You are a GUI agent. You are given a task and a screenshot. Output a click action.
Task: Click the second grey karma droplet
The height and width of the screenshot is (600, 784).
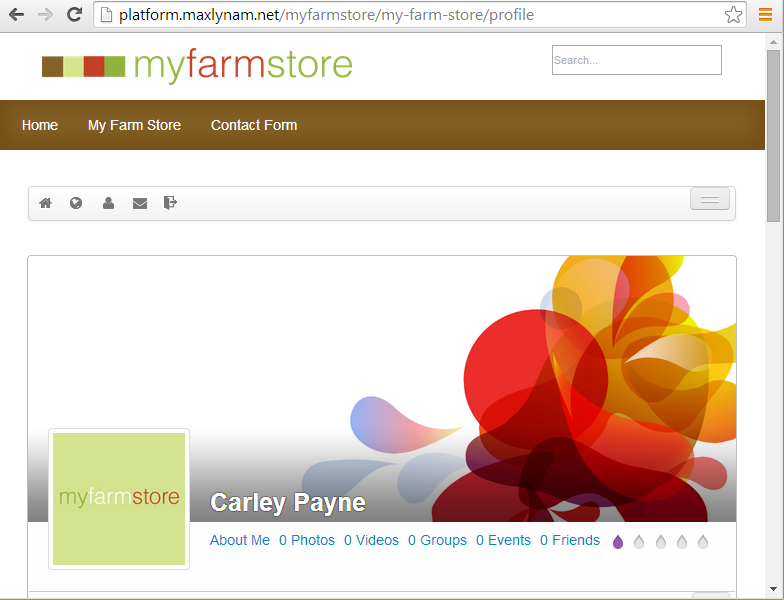tap(639, 542)
